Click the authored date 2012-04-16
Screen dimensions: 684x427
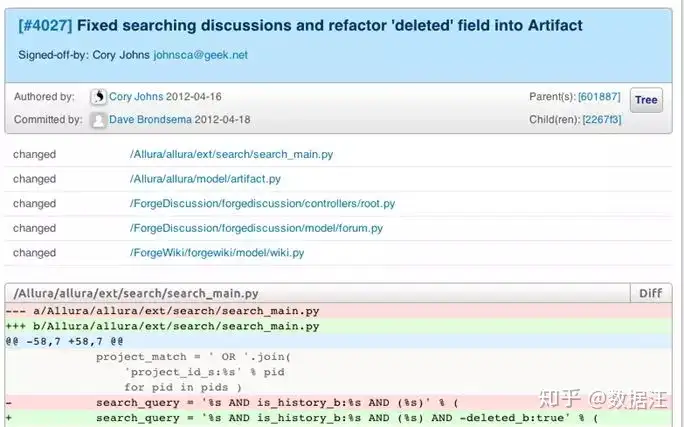coord(194,96)
